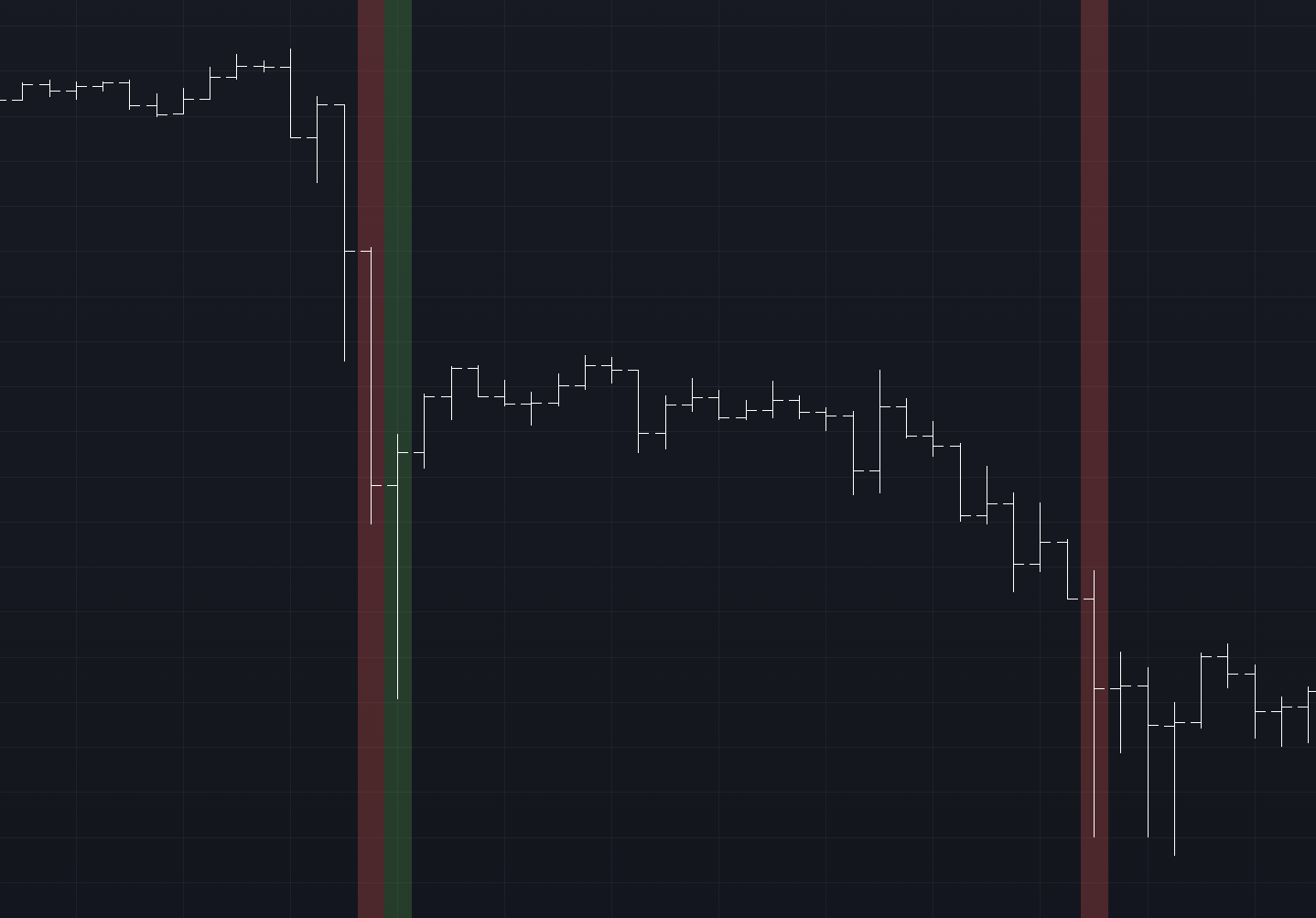Select the tall spike bar late in the middle consolidation
Image resolution: width=1316 pixels, height=918 pixels.
[879, 430]
